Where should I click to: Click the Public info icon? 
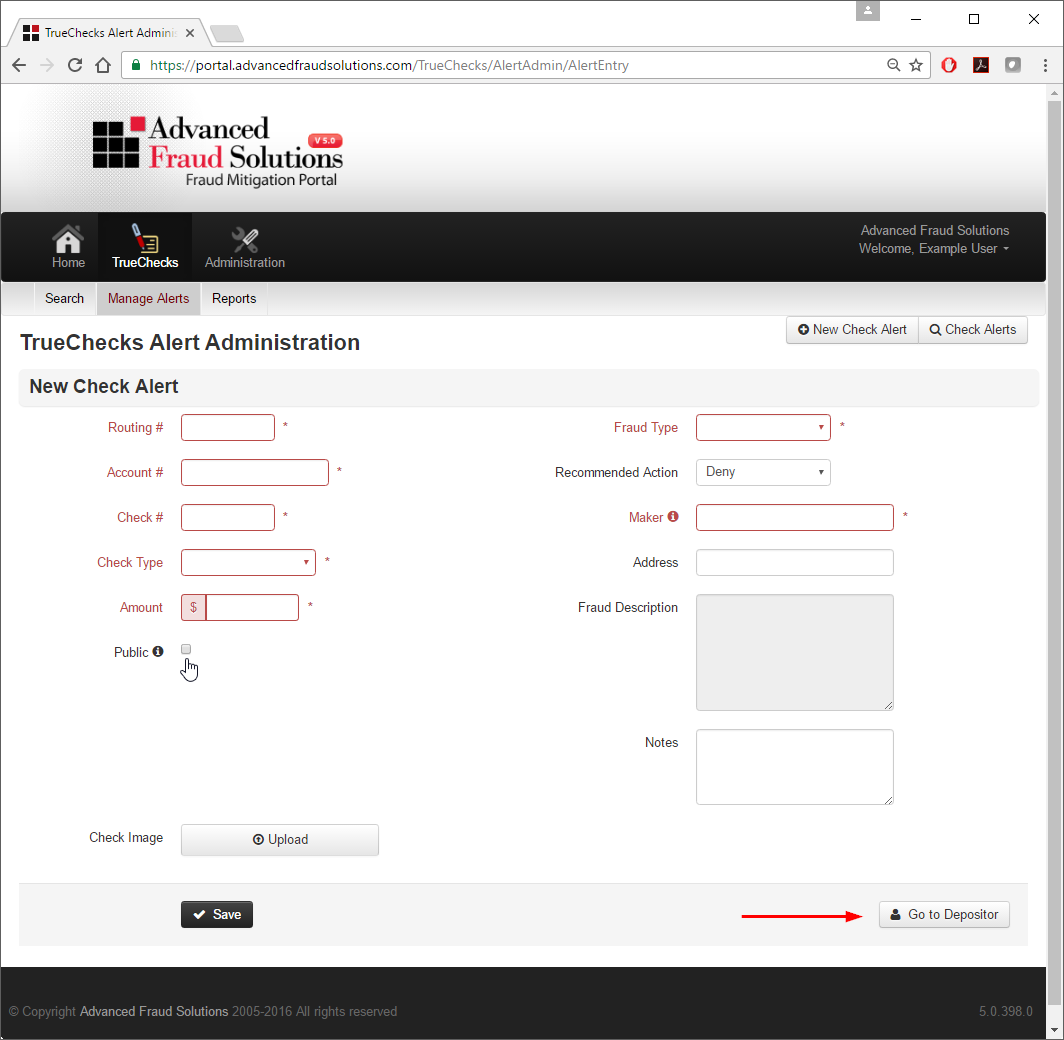coord(157,651)
